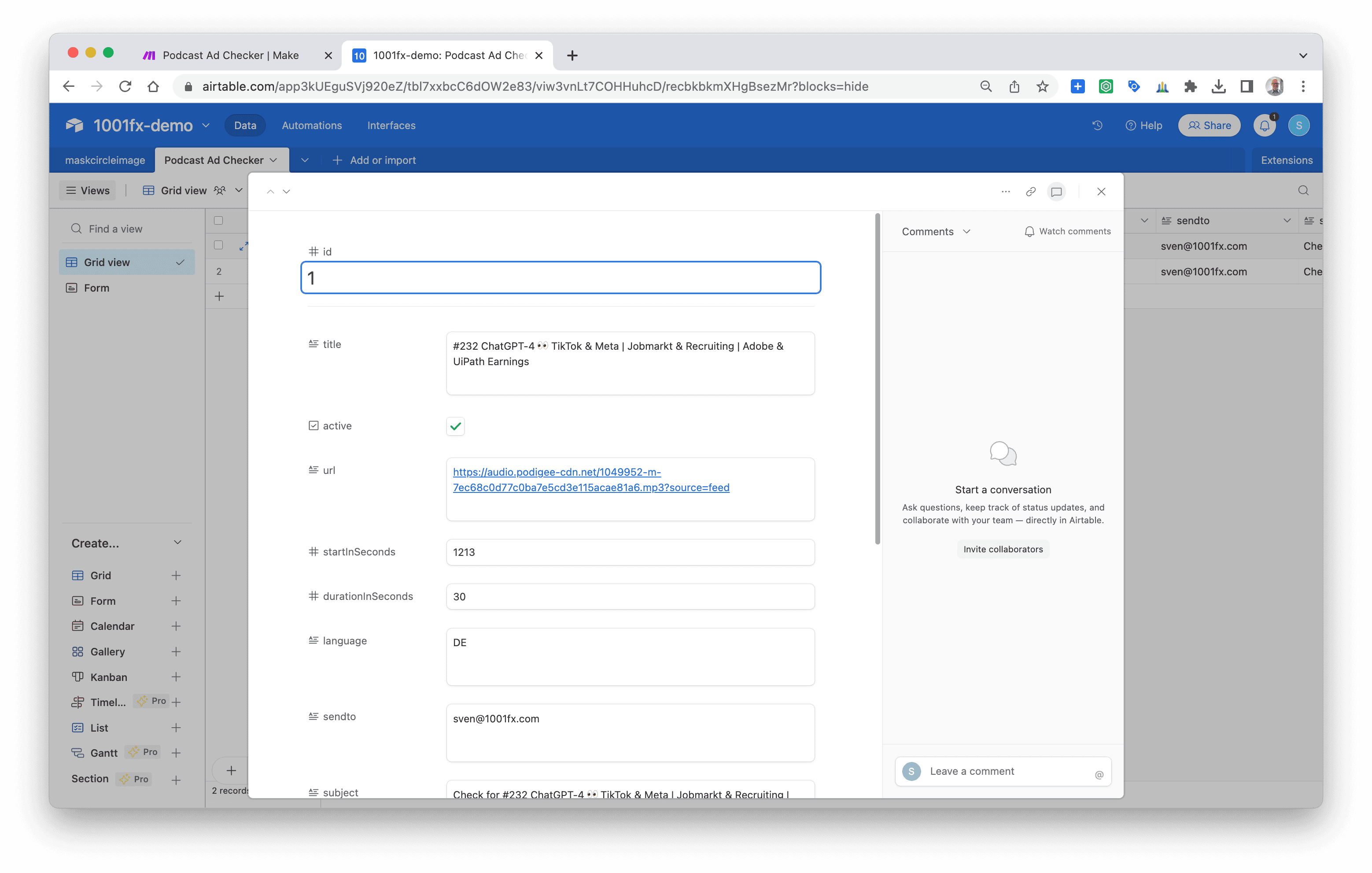Click the Invite collaborators button

click(1003, 549)
